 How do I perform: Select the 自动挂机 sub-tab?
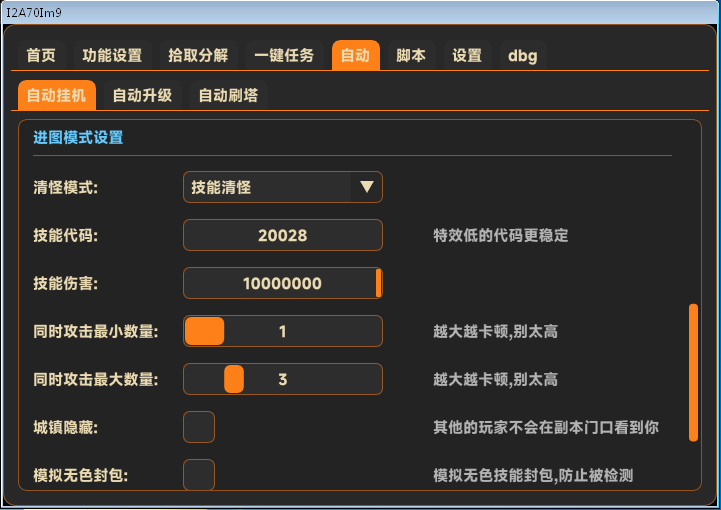coord(57,96)
